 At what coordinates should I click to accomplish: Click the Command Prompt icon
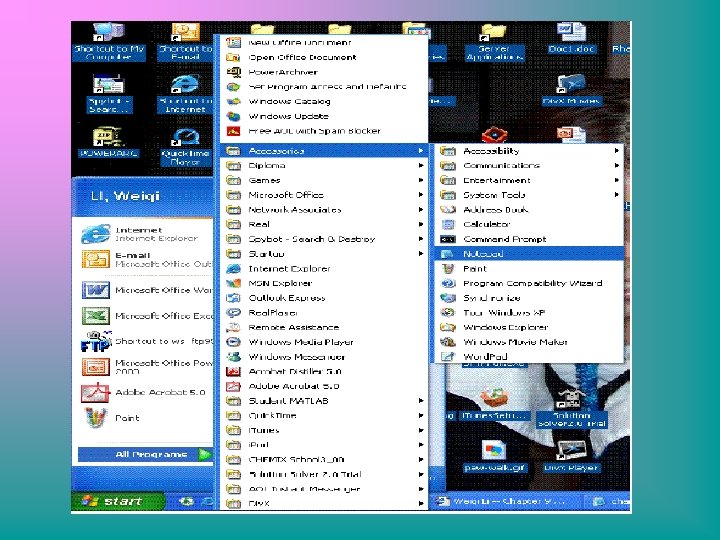(448, 239)
